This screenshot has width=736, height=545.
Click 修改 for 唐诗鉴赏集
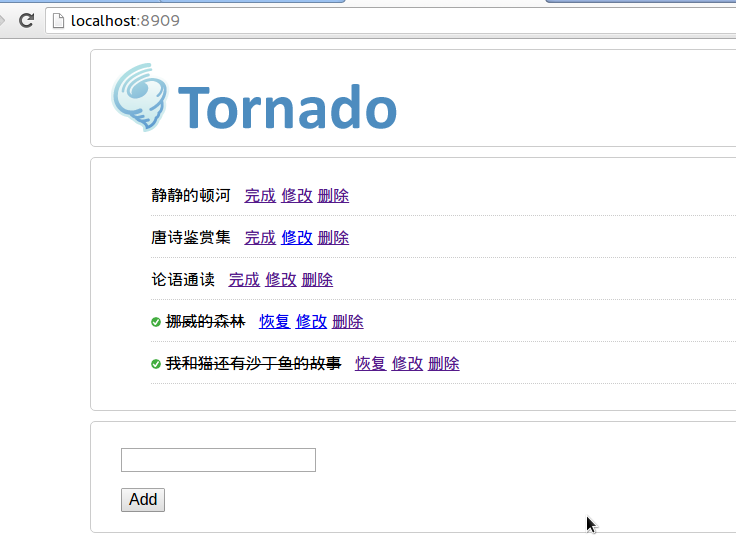[297, 238]
